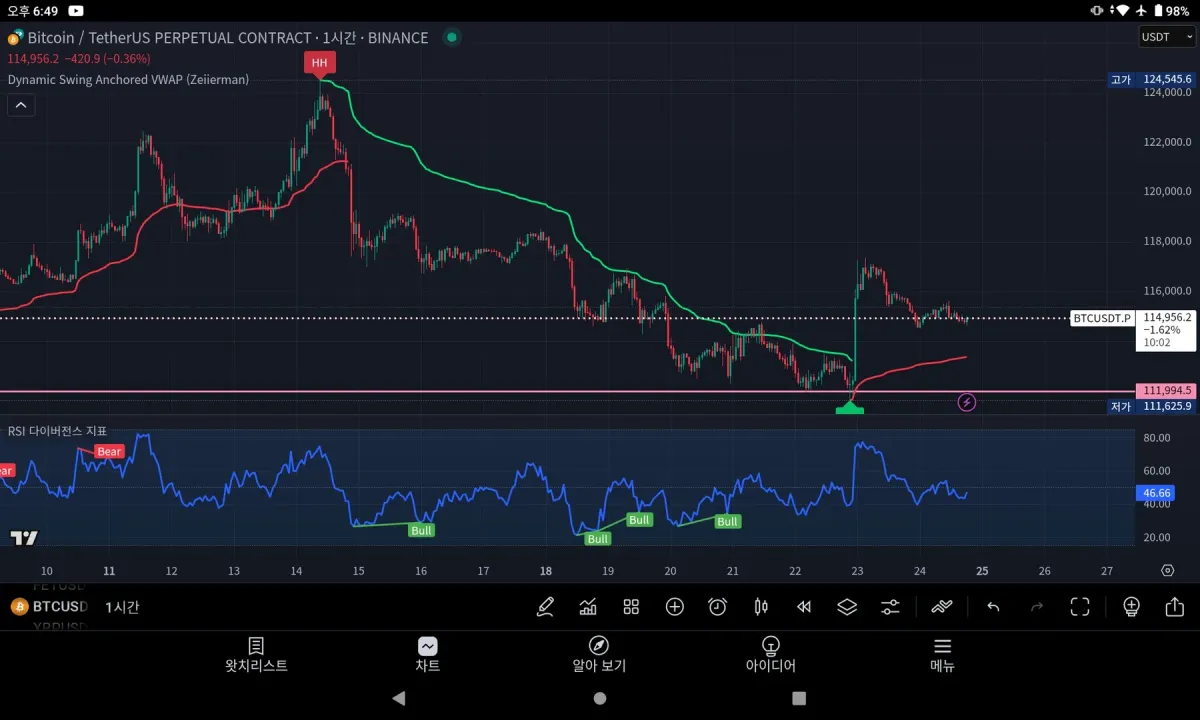Tap the 고가 124,545.6 high price label
This screenshot has width=1200, height=720.
point(1152,79)
